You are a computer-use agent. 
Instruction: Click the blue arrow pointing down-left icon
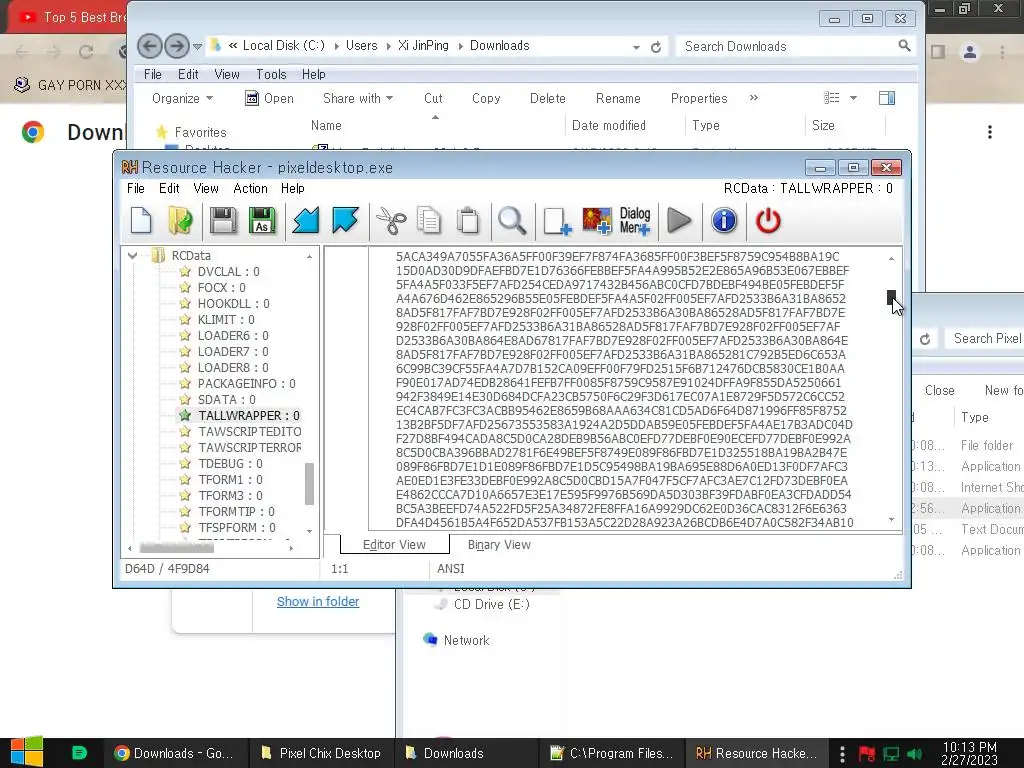pos(306,221)
